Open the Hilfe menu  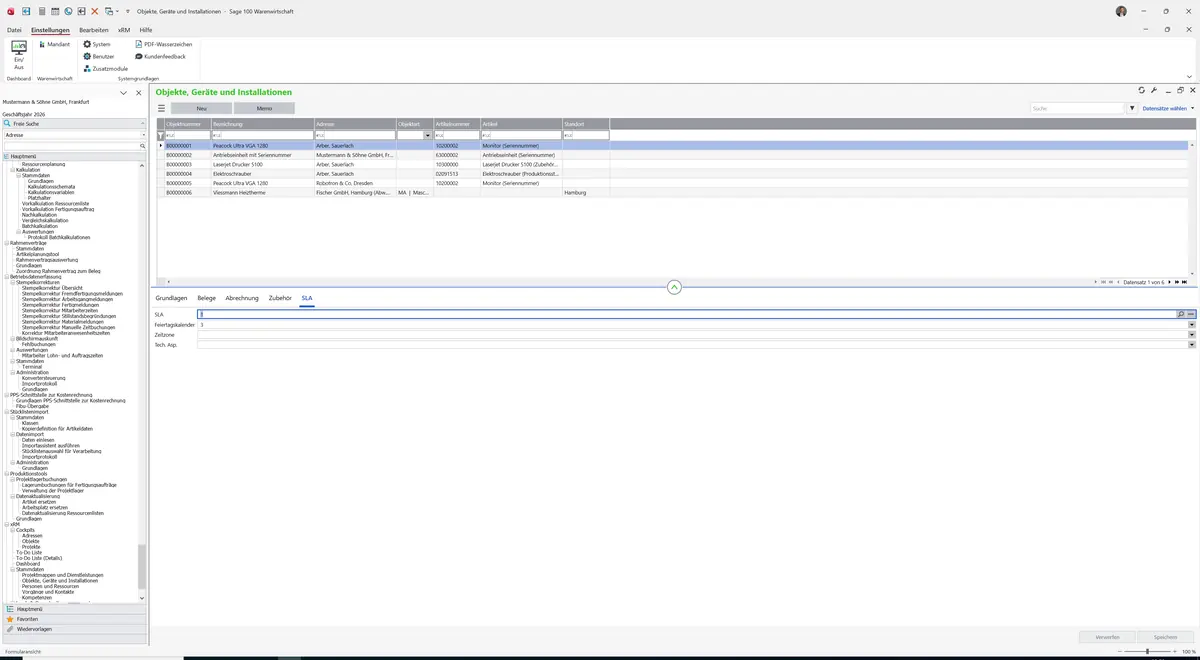tap(146, 30)
